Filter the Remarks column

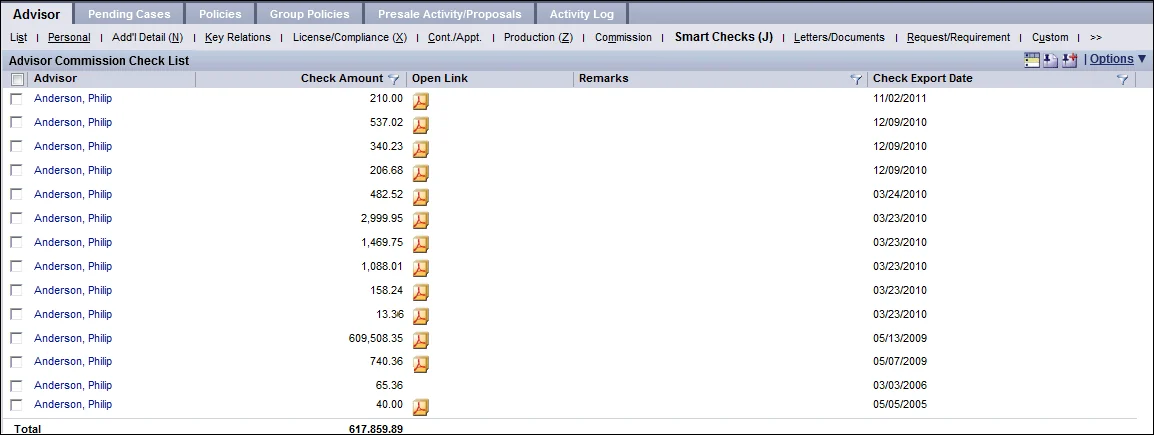pos(856,79)
